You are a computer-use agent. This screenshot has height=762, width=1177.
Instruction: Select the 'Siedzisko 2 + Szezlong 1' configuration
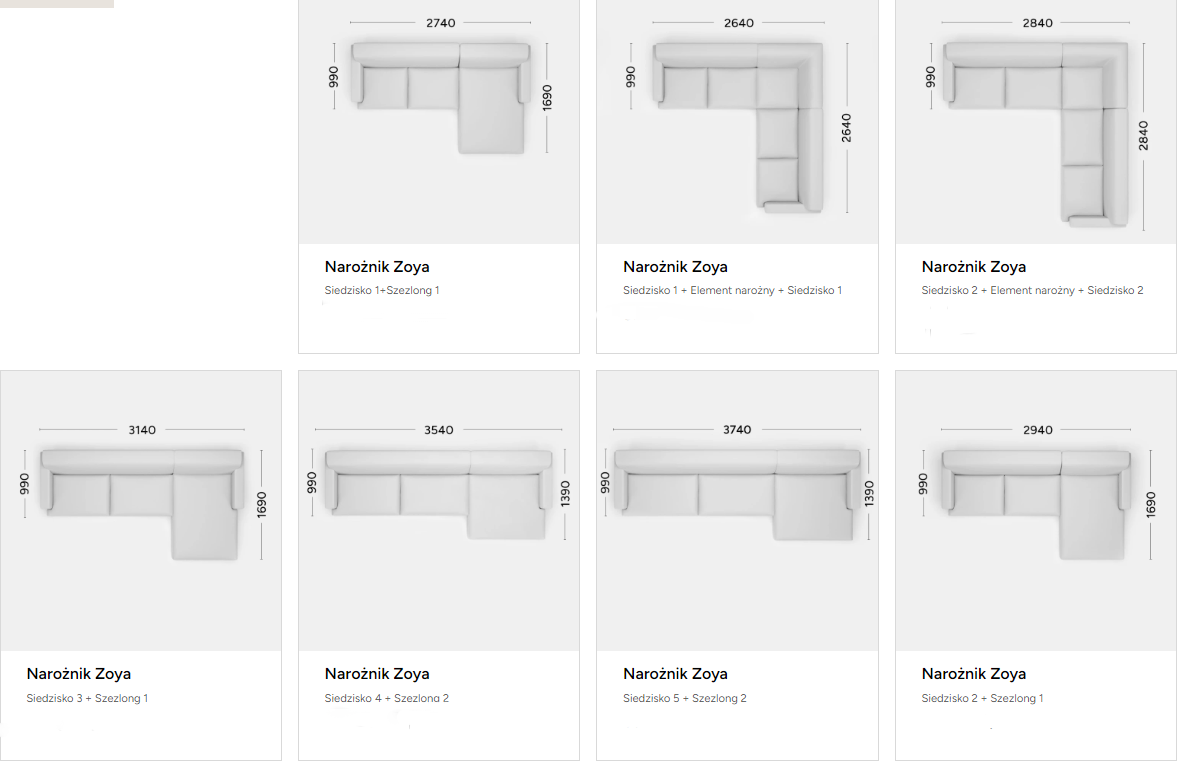982,698
